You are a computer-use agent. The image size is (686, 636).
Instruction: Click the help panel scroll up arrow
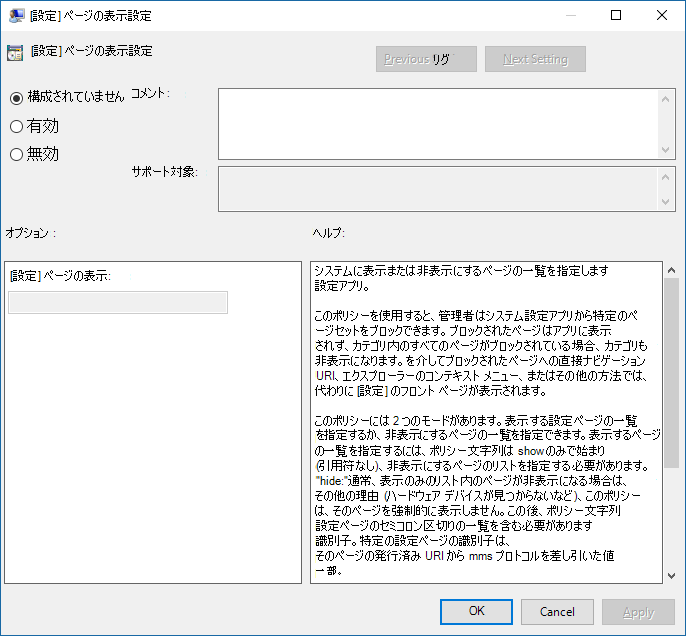tap(672, 270)
